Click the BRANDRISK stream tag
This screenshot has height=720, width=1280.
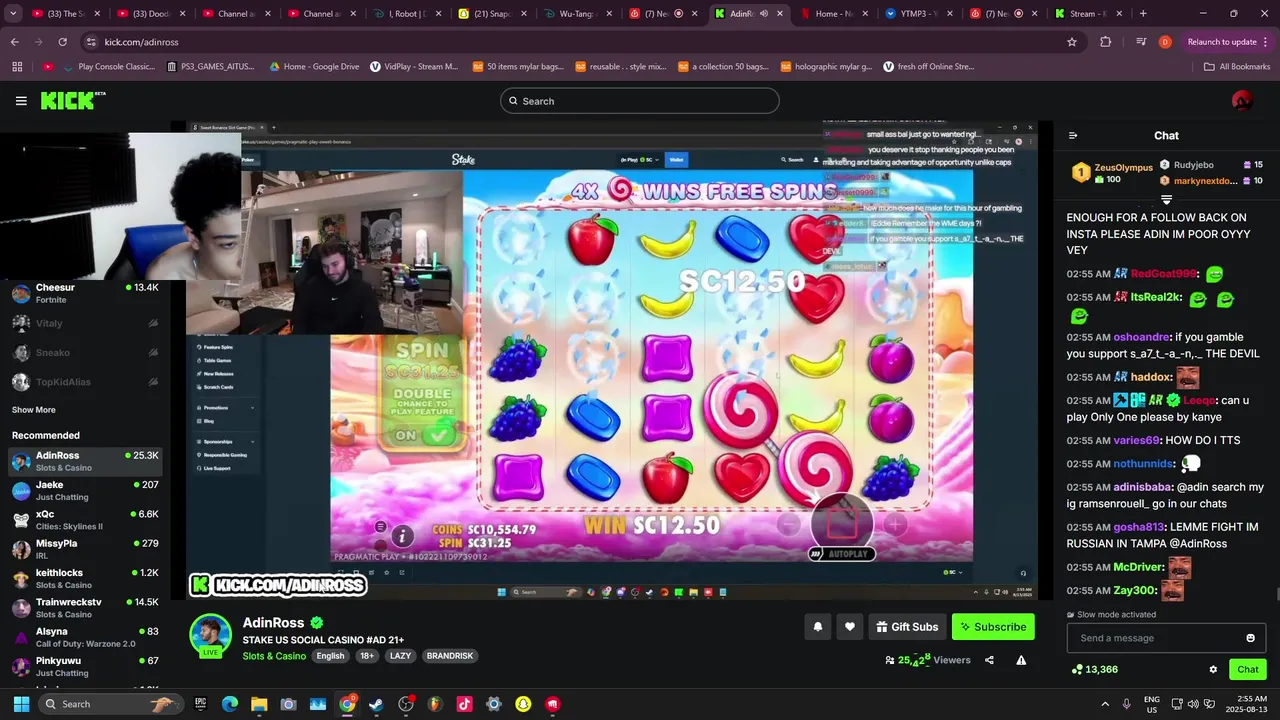coord(450,656)
